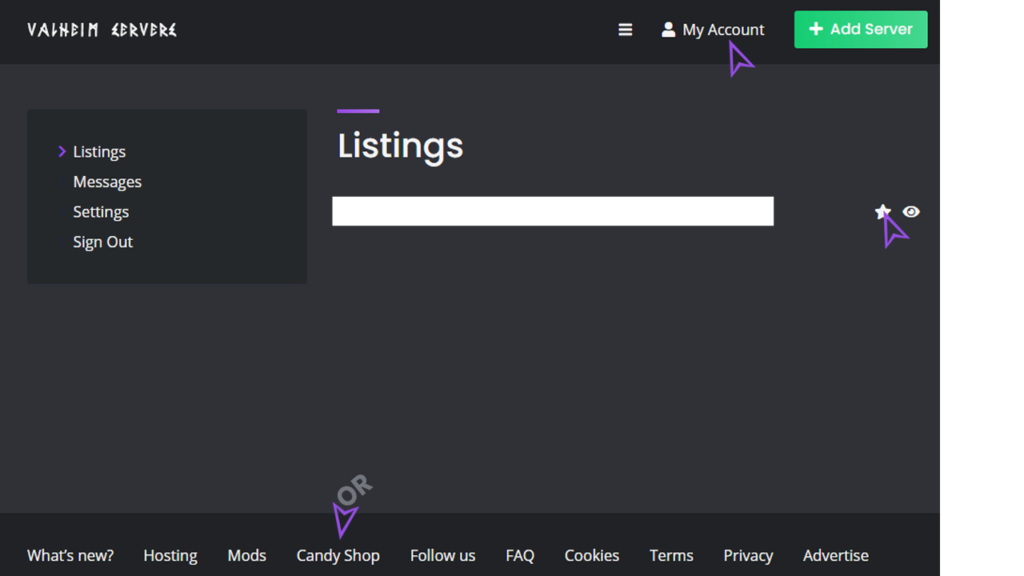The image size is (1024, 576).
Task: Click the white listing bar
Action: click(x=552, y=211)
